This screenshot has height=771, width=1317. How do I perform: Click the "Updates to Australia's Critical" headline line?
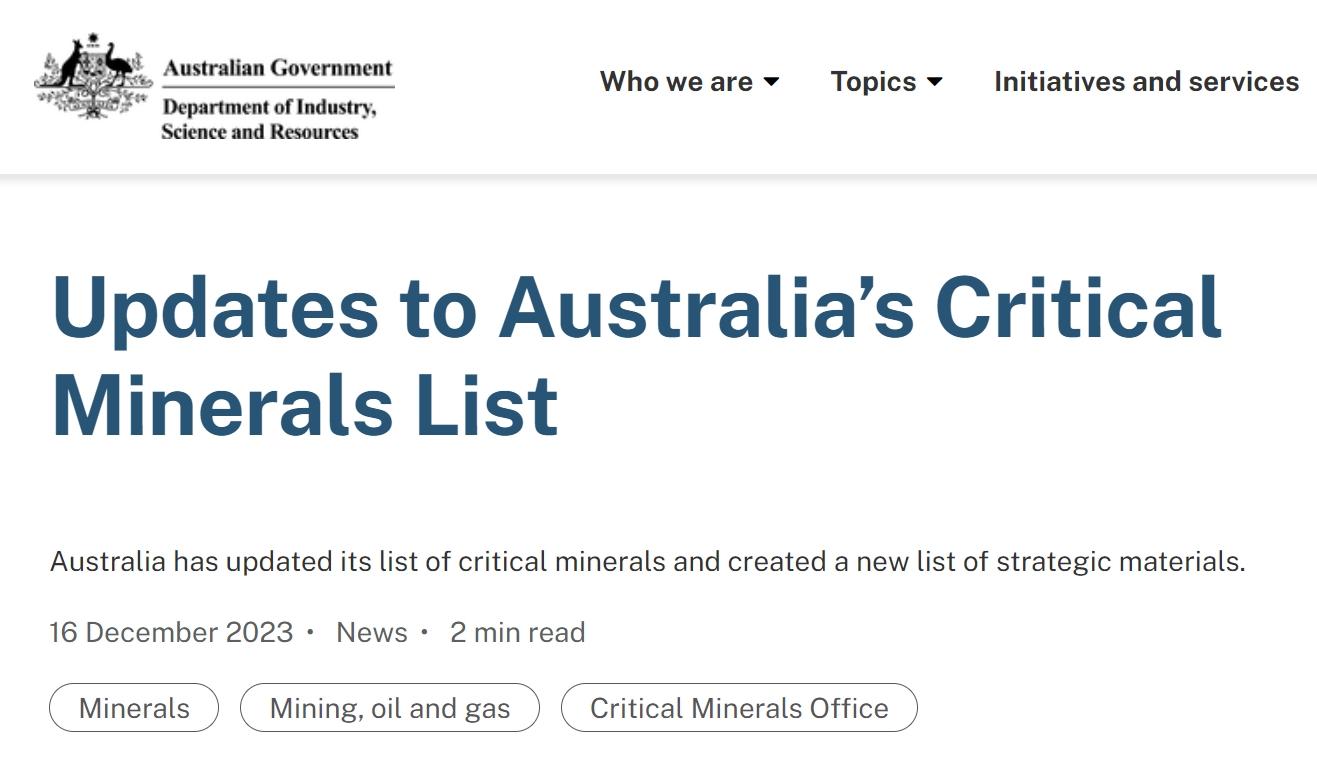[636, 305]
